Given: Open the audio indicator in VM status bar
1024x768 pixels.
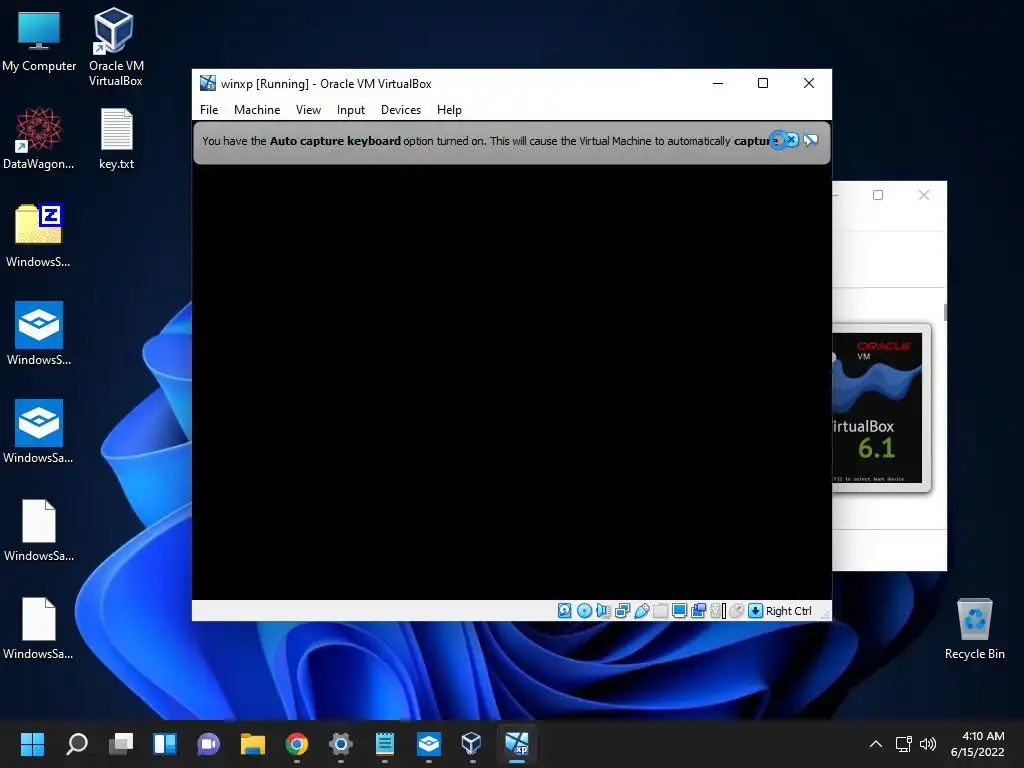Looking at the screenshot, I should (603, 611).
